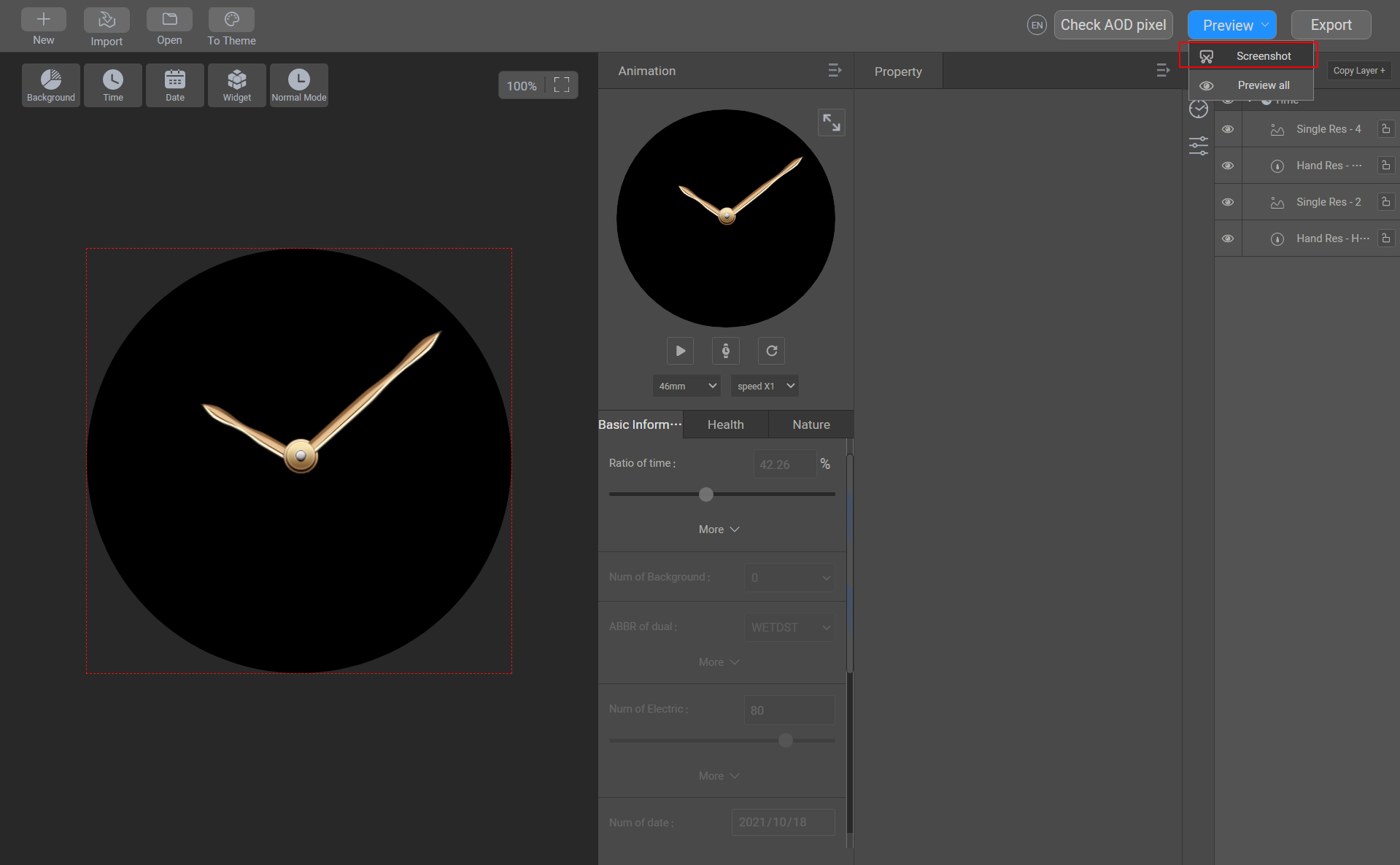
Task: Toggle visibility of Single Res - 2 layer
Action: coord(1228,202)
